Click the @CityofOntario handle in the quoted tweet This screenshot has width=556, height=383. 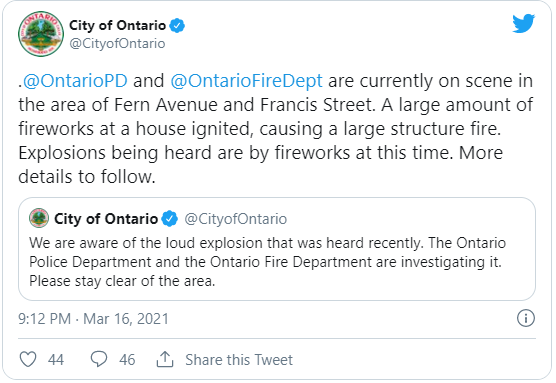(x=235, y=219)
